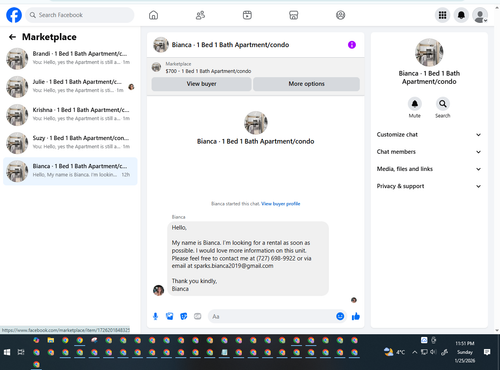The image size is (500, 370).
Task: Open the Notifications bell in header
Action: coord(461,15)
